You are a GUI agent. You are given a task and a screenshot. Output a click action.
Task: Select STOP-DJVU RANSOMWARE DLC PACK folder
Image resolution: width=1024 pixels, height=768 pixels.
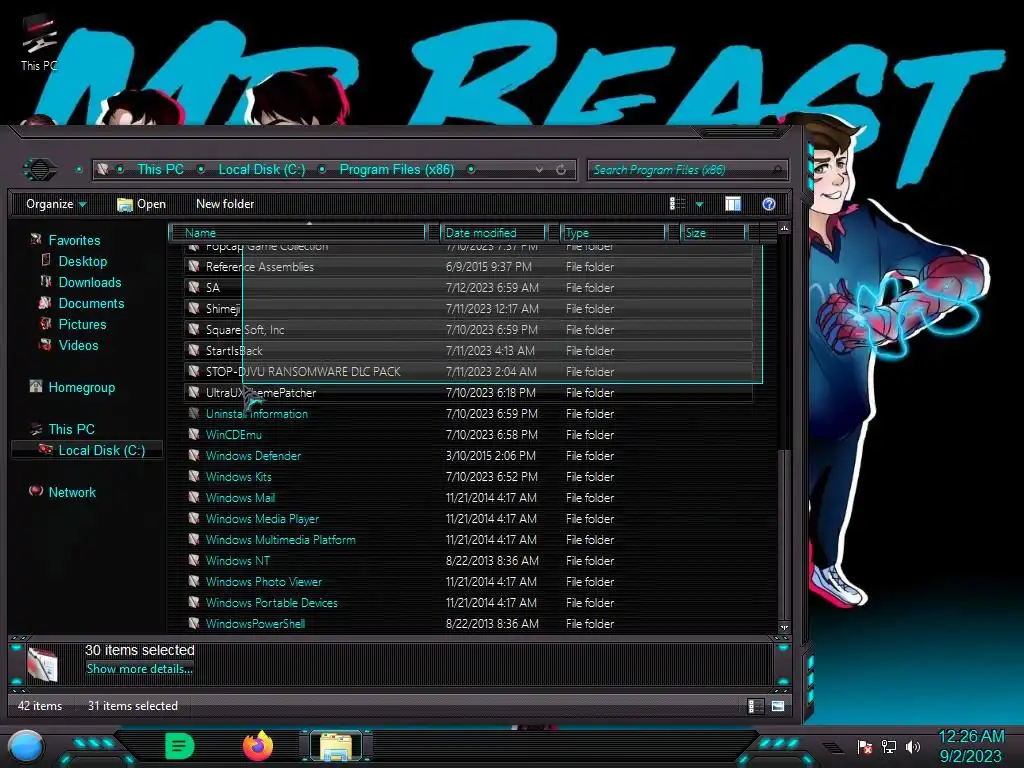click(x=468, y=371)
